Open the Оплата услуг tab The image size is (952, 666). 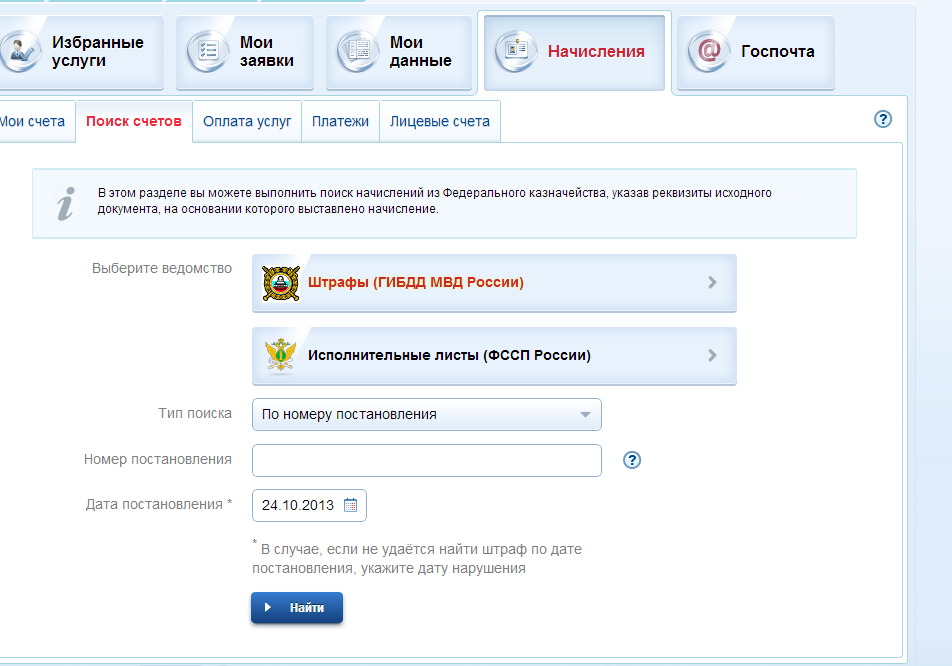pos(247,122)
